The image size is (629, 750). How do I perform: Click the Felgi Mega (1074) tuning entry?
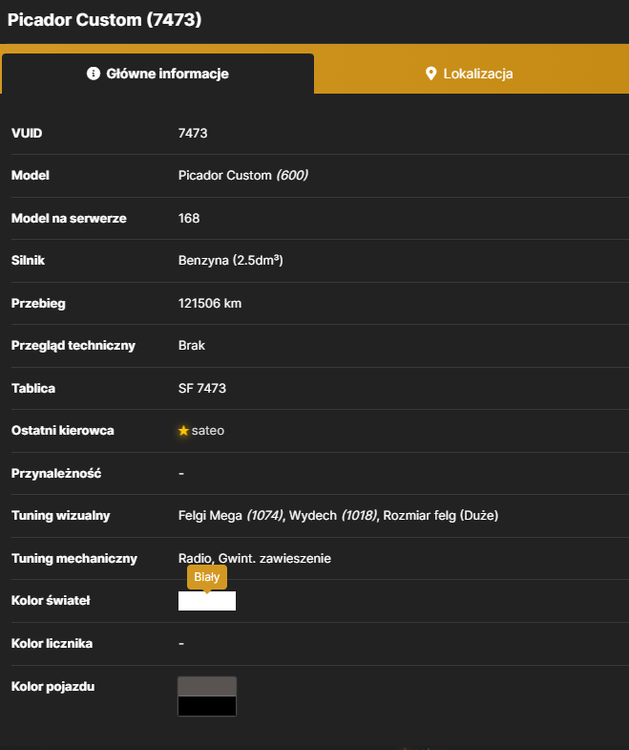tap(231, 516)
